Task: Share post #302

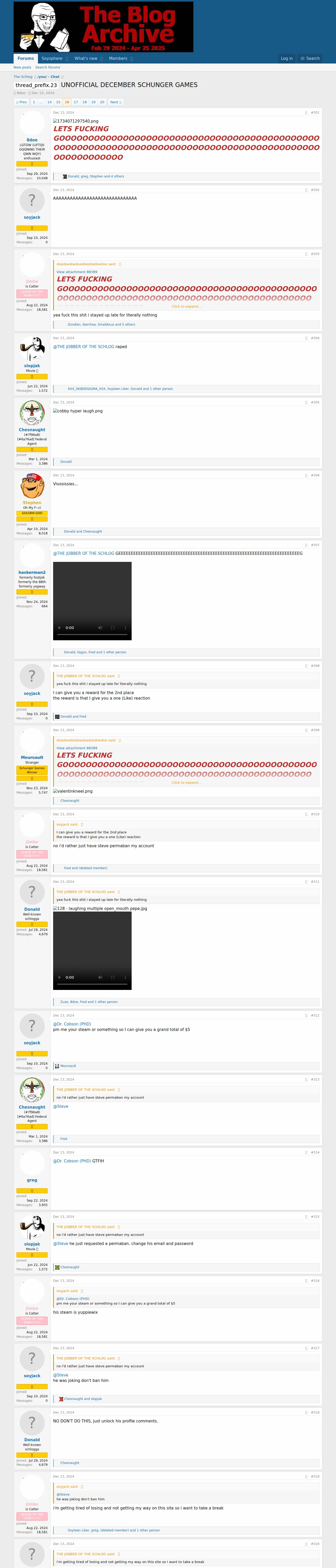Action: coord(306,190)
